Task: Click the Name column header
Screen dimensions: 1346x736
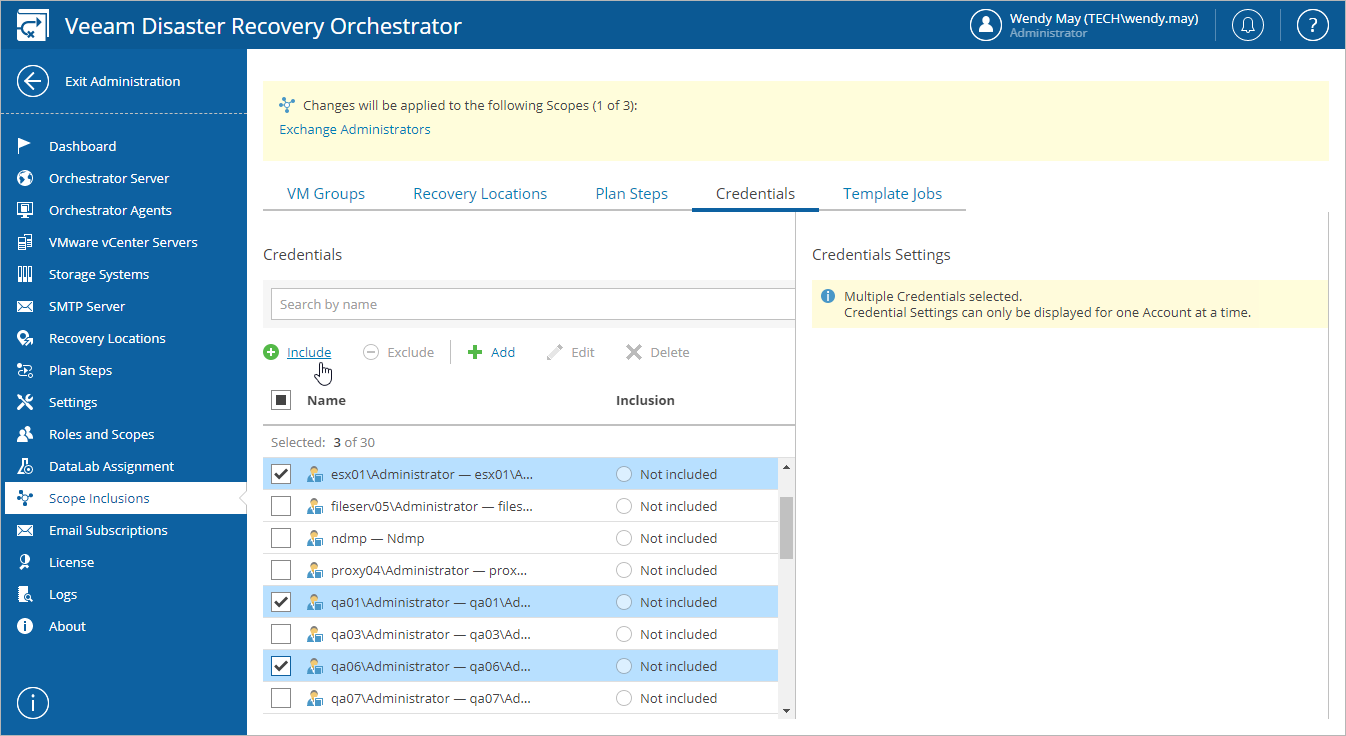Action: click(326, 400)
